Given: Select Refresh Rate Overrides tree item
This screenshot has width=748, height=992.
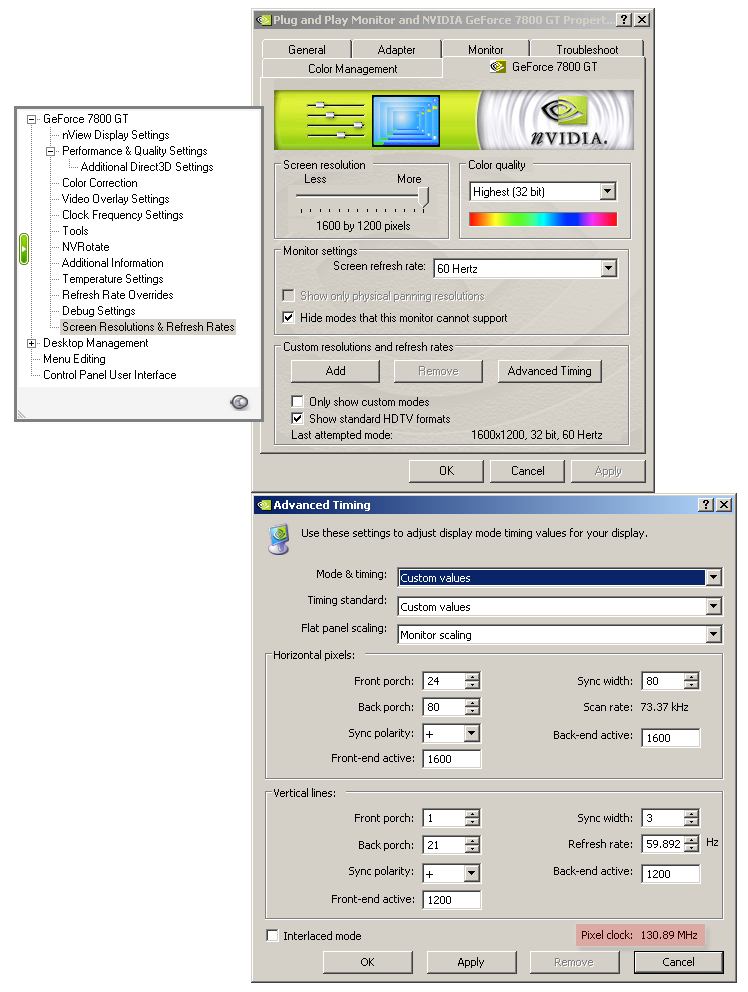Looking at the screenshot, I should tap(118, 295).
